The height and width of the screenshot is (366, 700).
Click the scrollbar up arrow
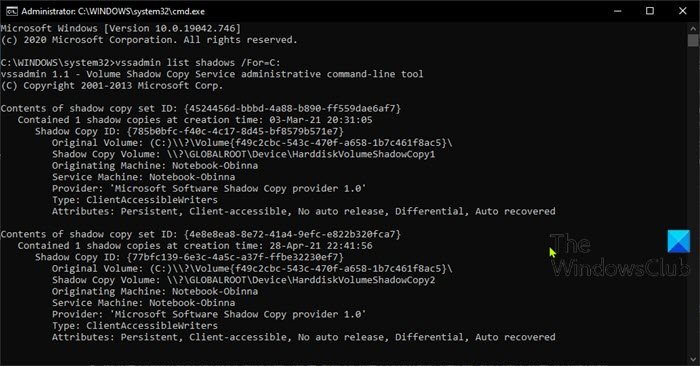pos(693,28)
